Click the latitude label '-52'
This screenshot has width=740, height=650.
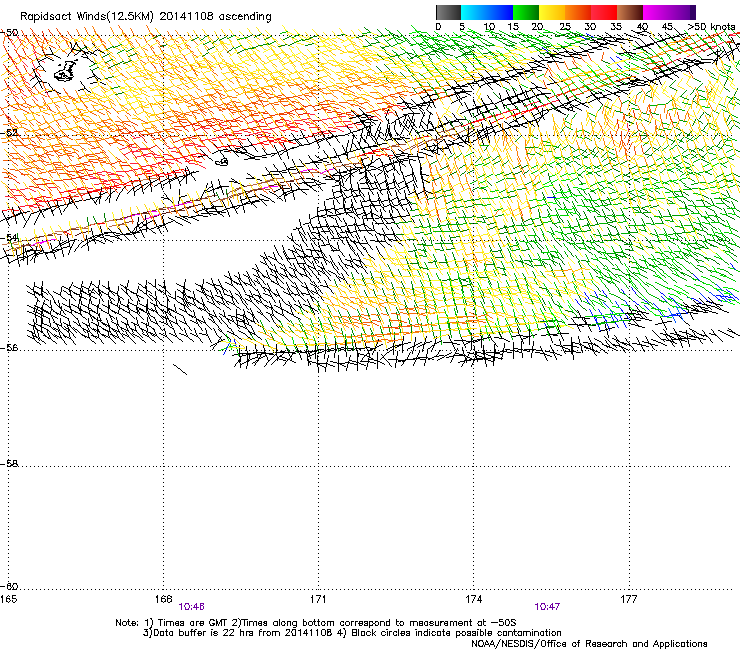9,133
